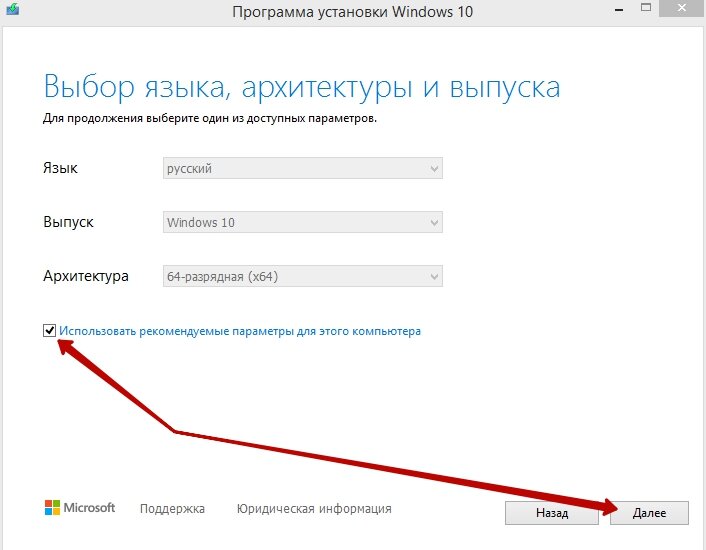Click the Язык field label
Image resolution: width=706 pixels, height=550 pixels.
tap(60, 168)
